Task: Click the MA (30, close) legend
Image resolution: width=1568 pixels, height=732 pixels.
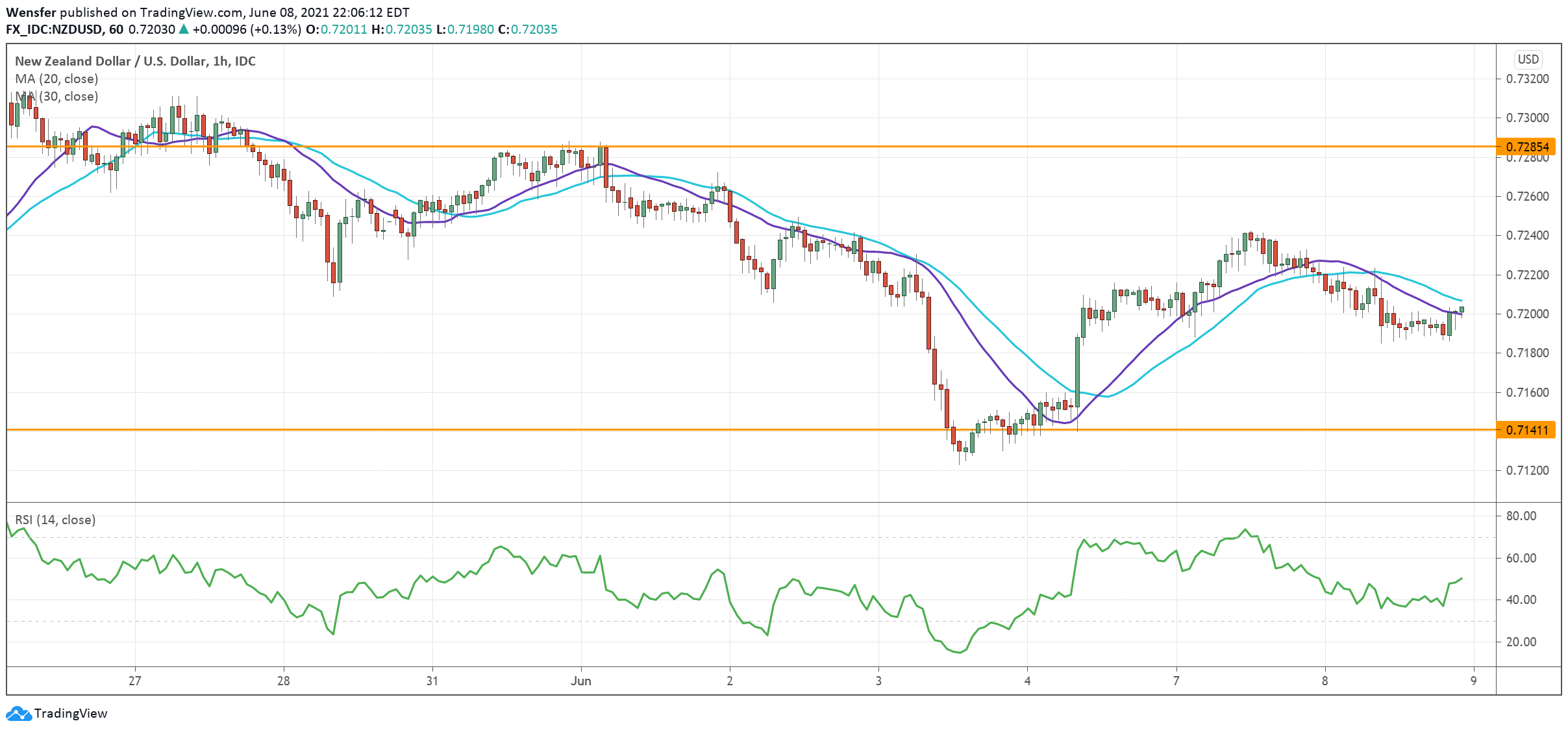Action: [56, 96]
